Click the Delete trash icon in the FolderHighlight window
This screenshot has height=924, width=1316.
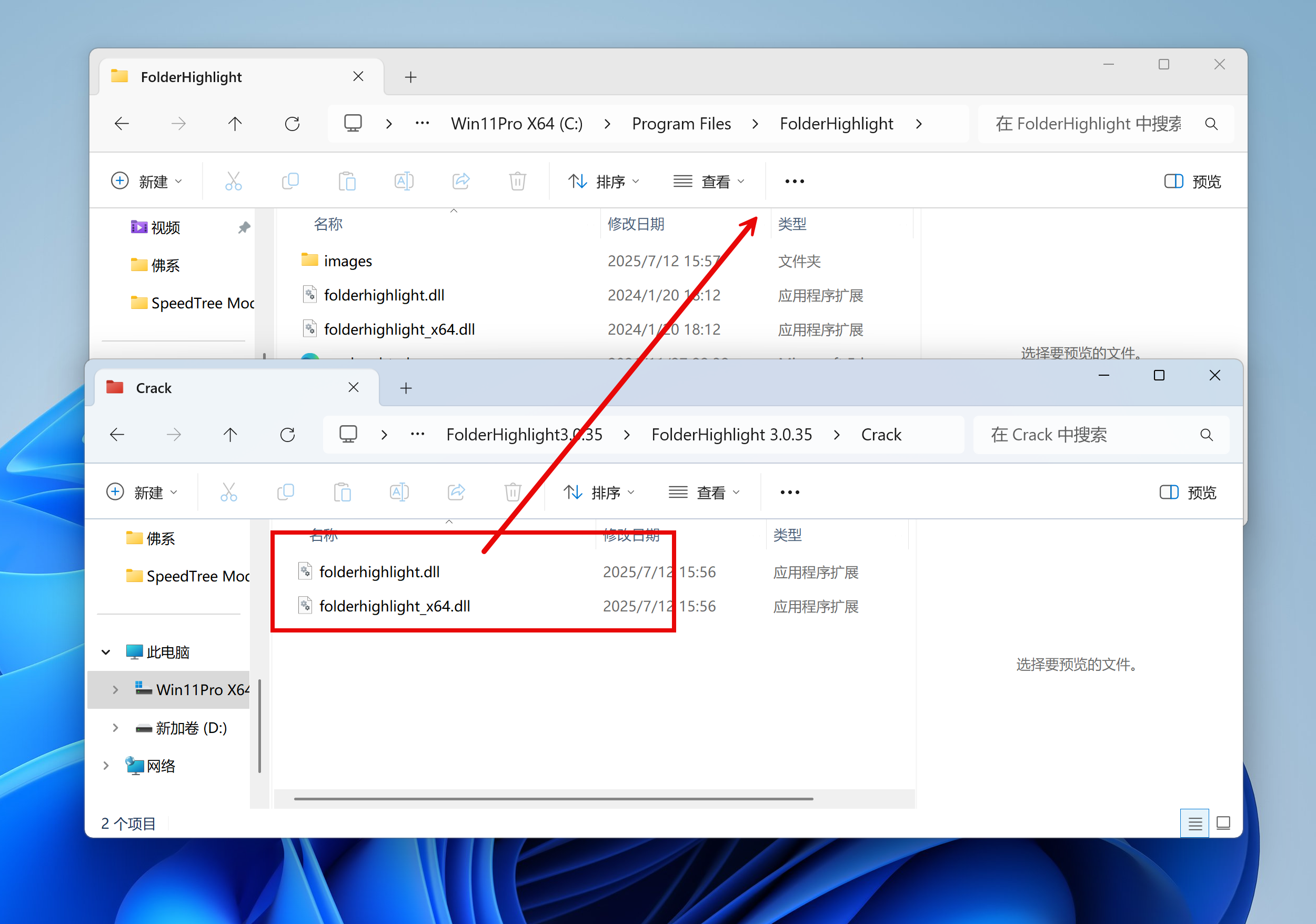[x=517, y=181]
